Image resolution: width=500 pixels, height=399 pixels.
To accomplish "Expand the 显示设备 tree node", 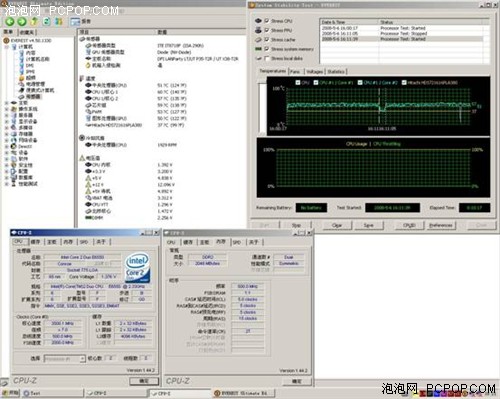I will pos(6,121).
